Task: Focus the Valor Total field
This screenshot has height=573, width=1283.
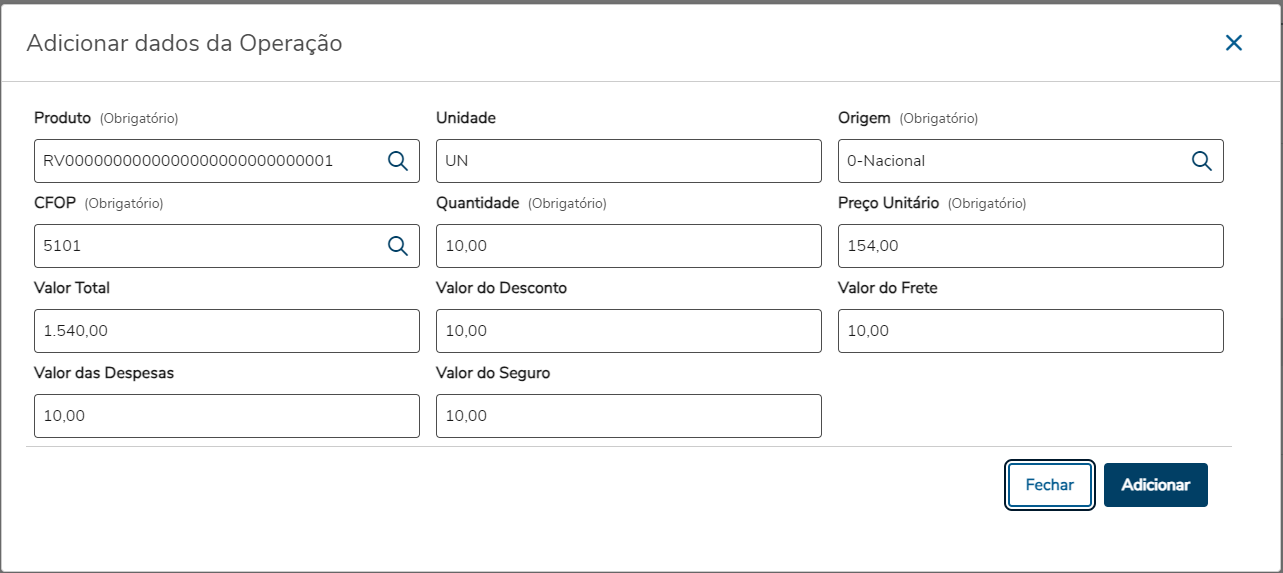Action: (226, 331)
